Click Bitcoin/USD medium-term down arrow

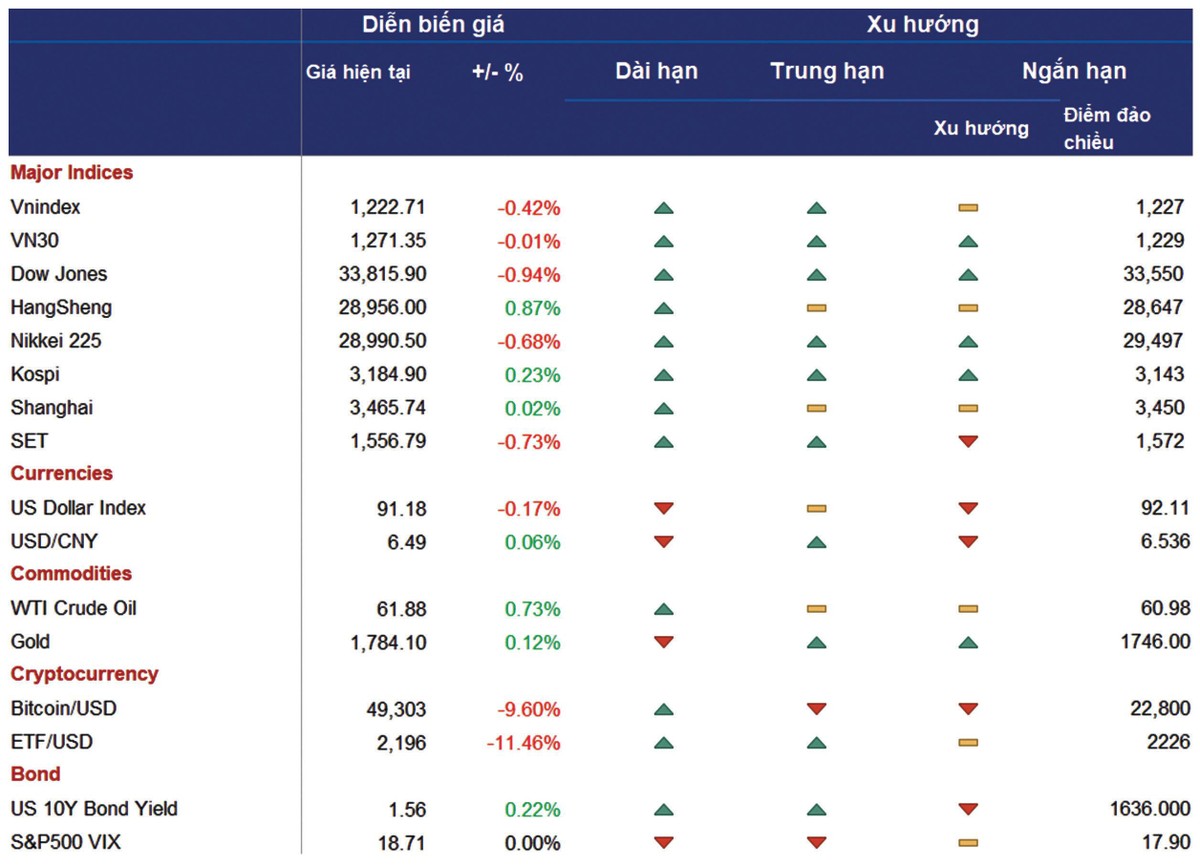click(x=816, y=709)
